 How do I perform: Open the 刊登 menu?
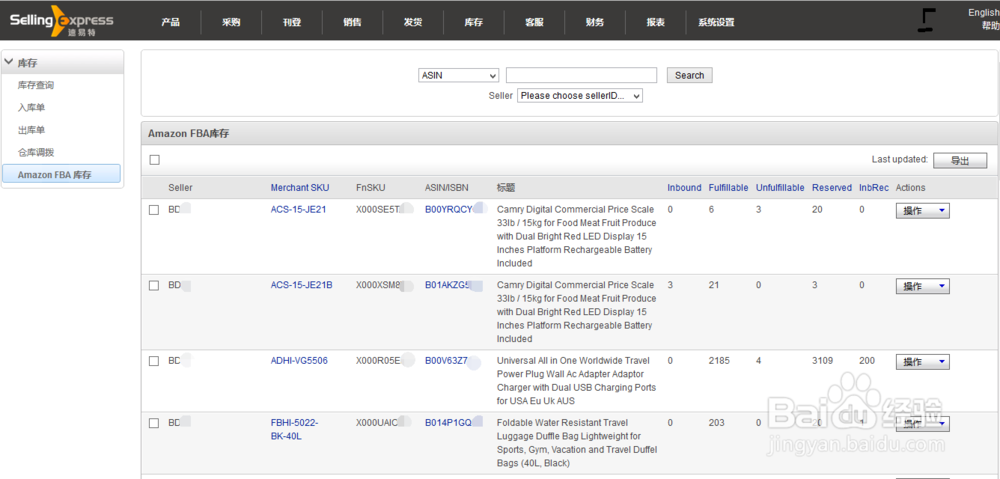point(292,22)
